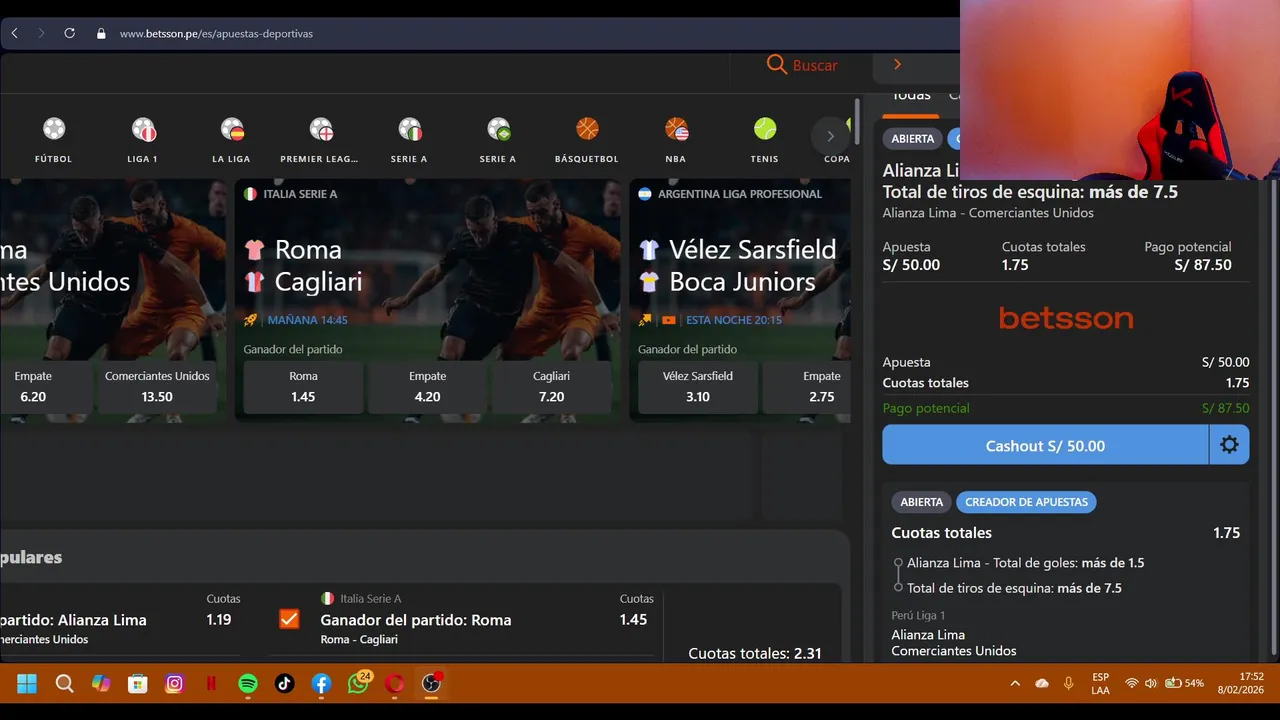Image resolution: width=1280 pixels, height=720 pixels.
Task: Open volume control in system tray
Action: pyautogui.click(x=1150, y=684)
